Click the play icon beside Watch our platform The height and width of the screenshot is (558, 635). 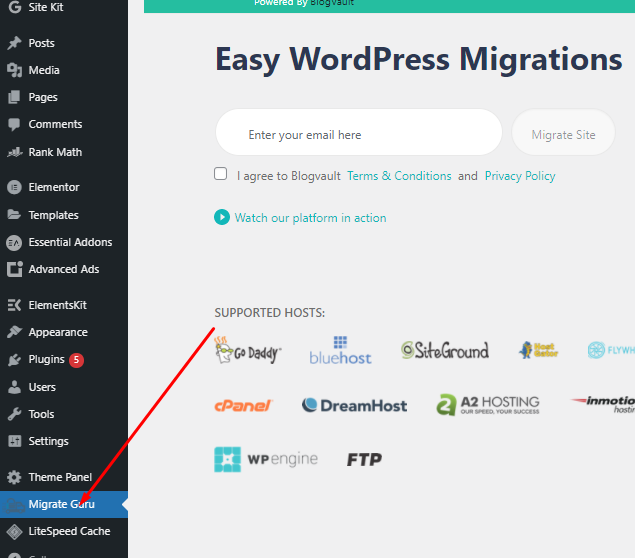coord(222,217)
